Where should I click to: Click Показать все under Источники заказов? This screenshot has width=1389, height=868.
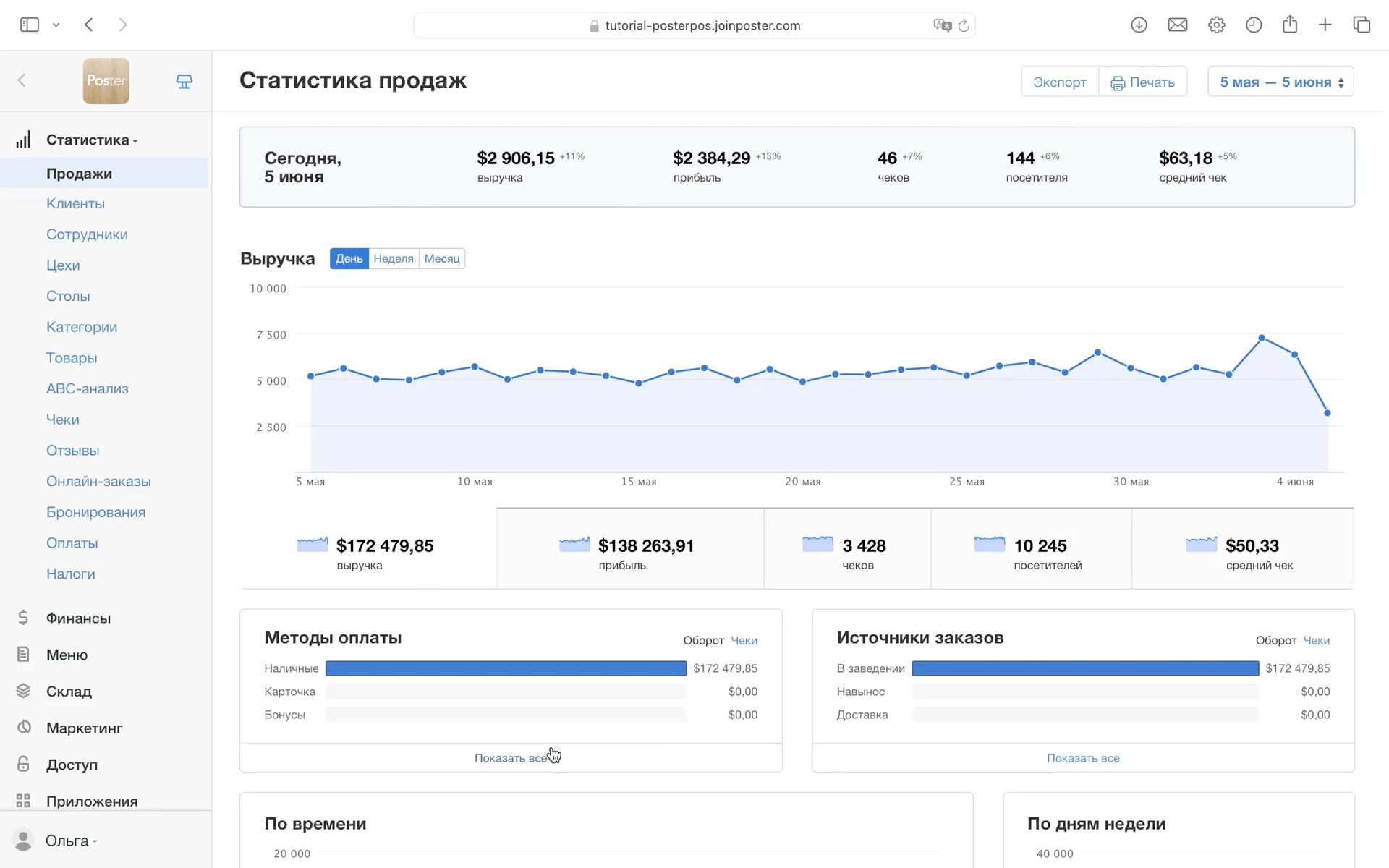pos(1082,758)
